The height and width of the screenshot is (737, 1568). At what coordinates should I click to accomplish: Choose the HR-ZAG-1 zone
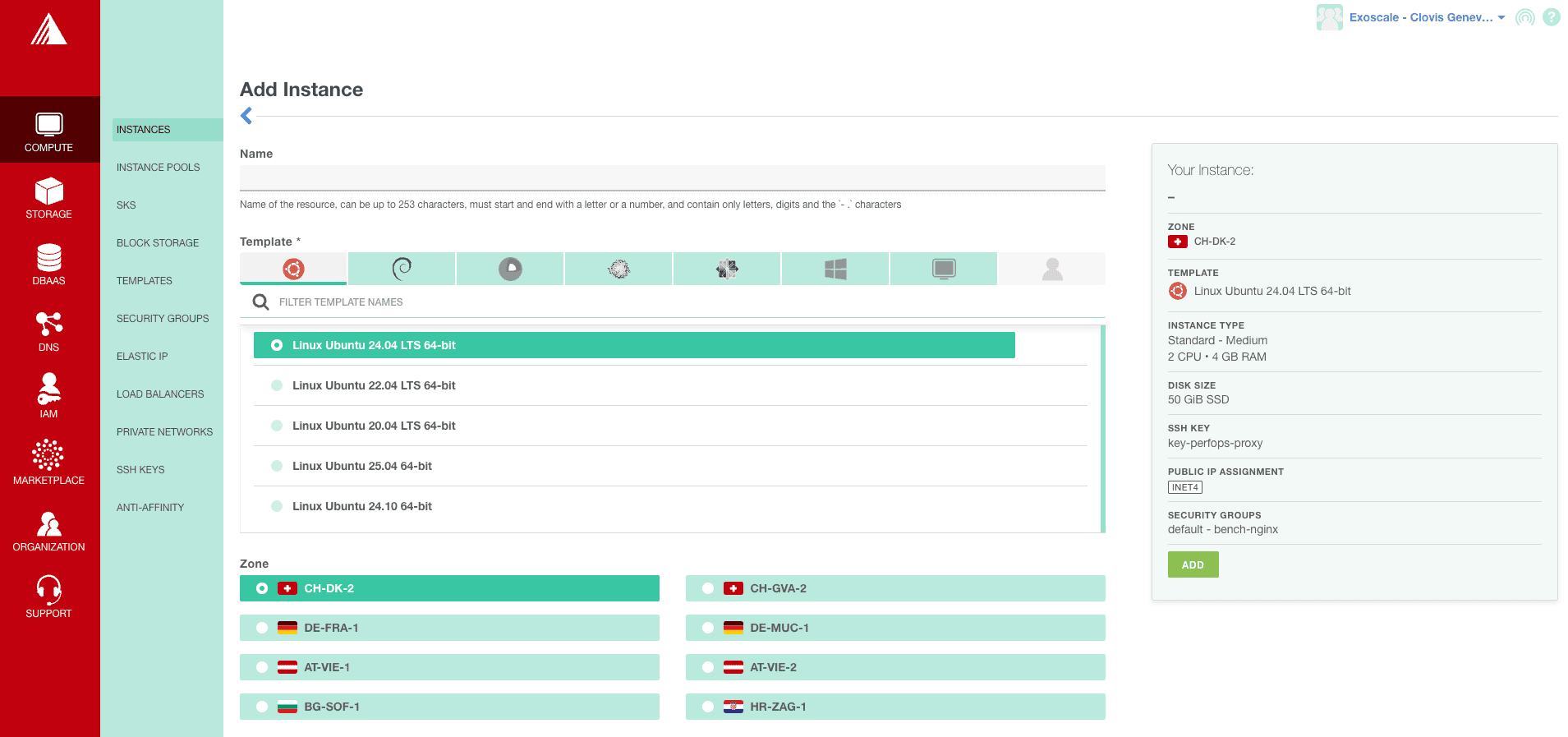click(895, 707)
